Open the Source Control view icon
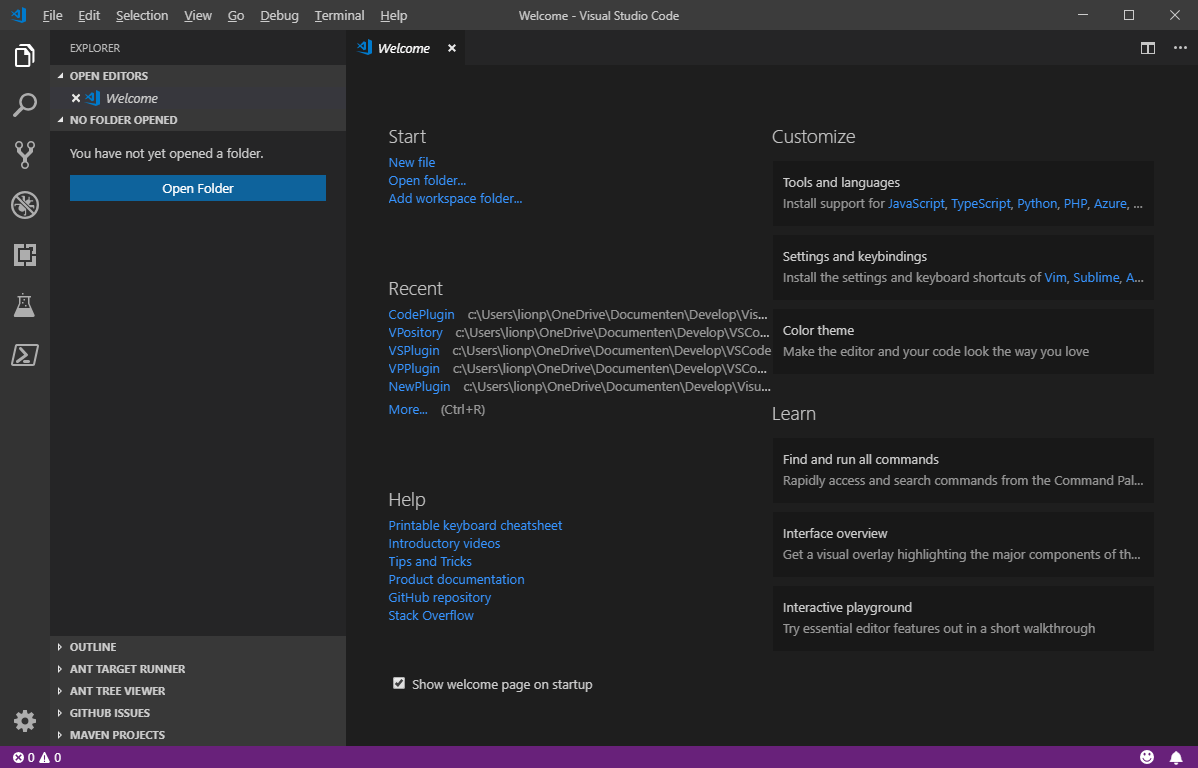1198x768 pixels. click(x=24, y=155)
